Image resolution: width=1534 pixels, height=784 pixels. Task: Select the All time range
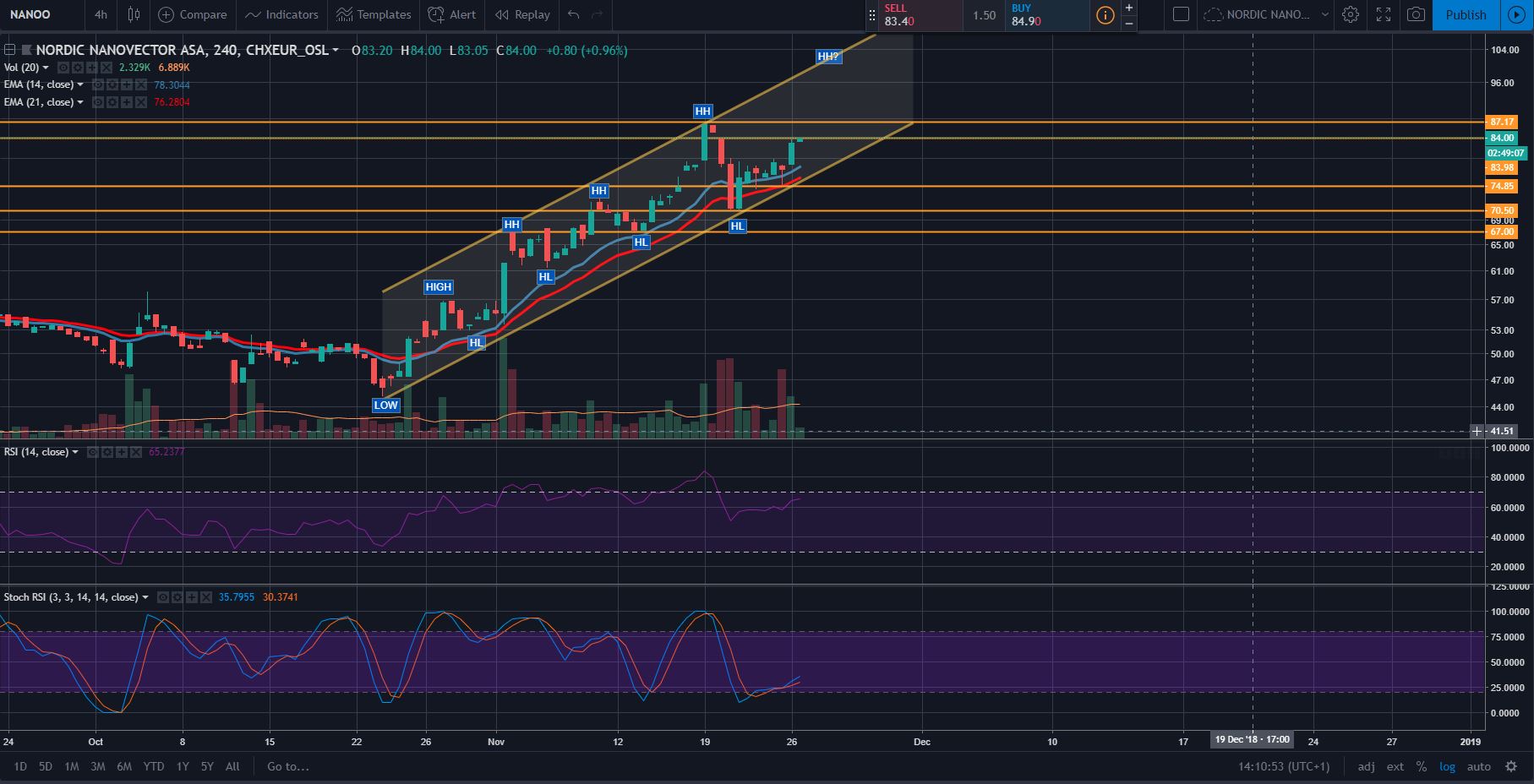point(232,767)
